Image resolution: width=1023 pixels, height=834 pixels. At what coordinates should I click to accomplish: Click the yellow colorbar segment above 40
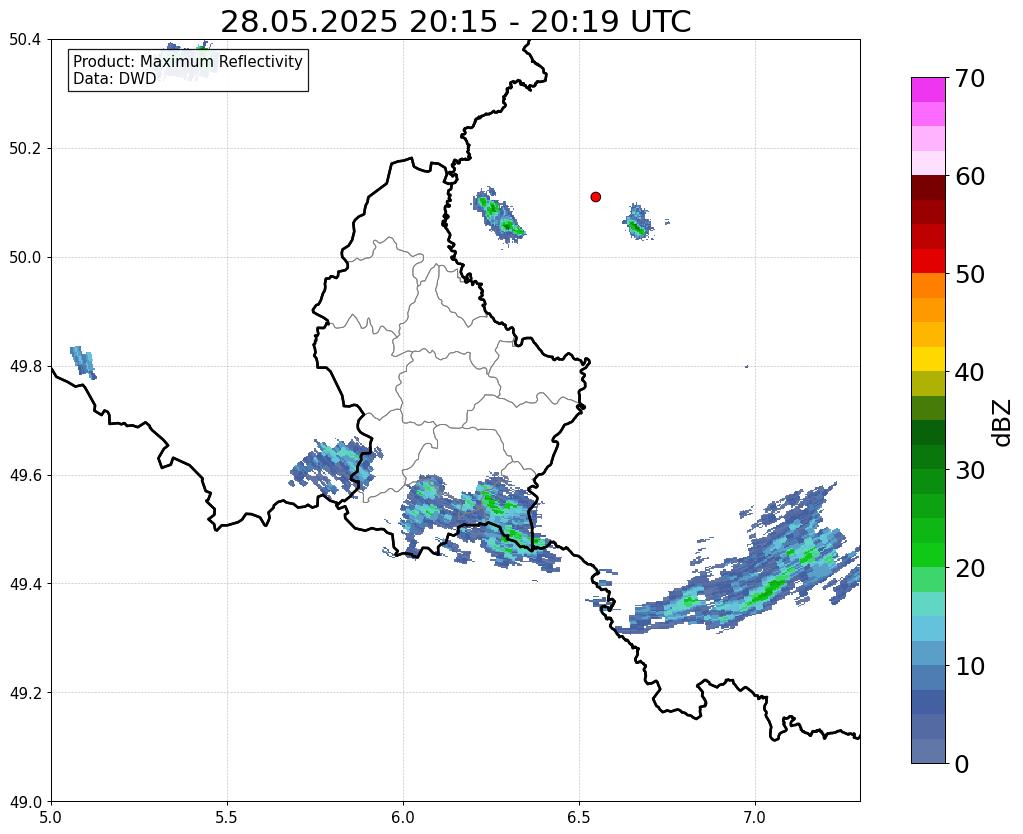click(928, 359)
